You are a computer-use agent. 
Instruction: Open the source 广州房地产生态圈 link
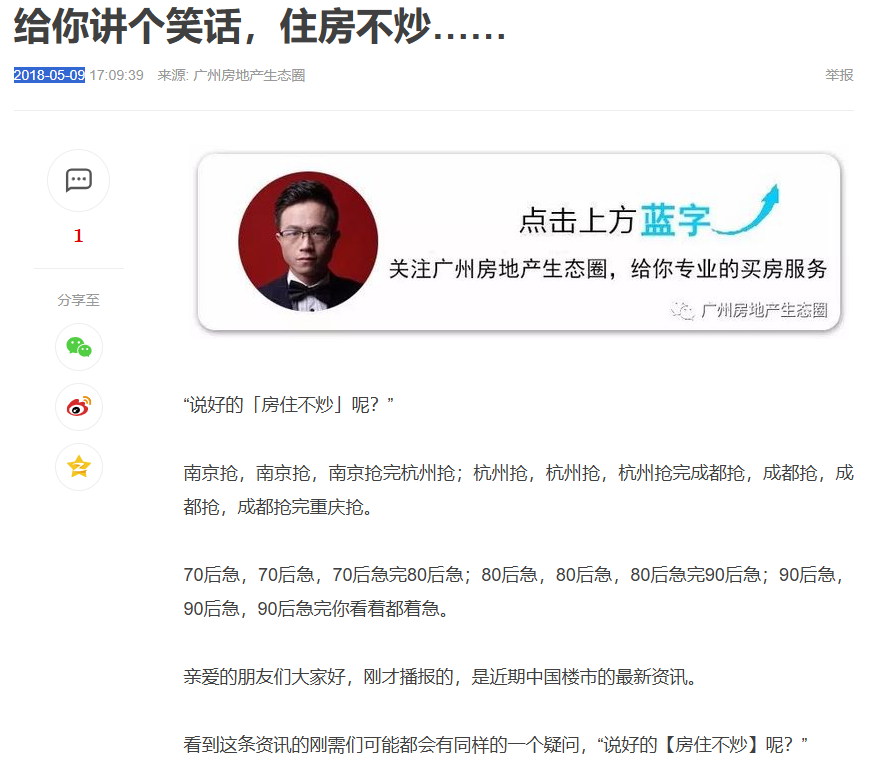(249, 75)
